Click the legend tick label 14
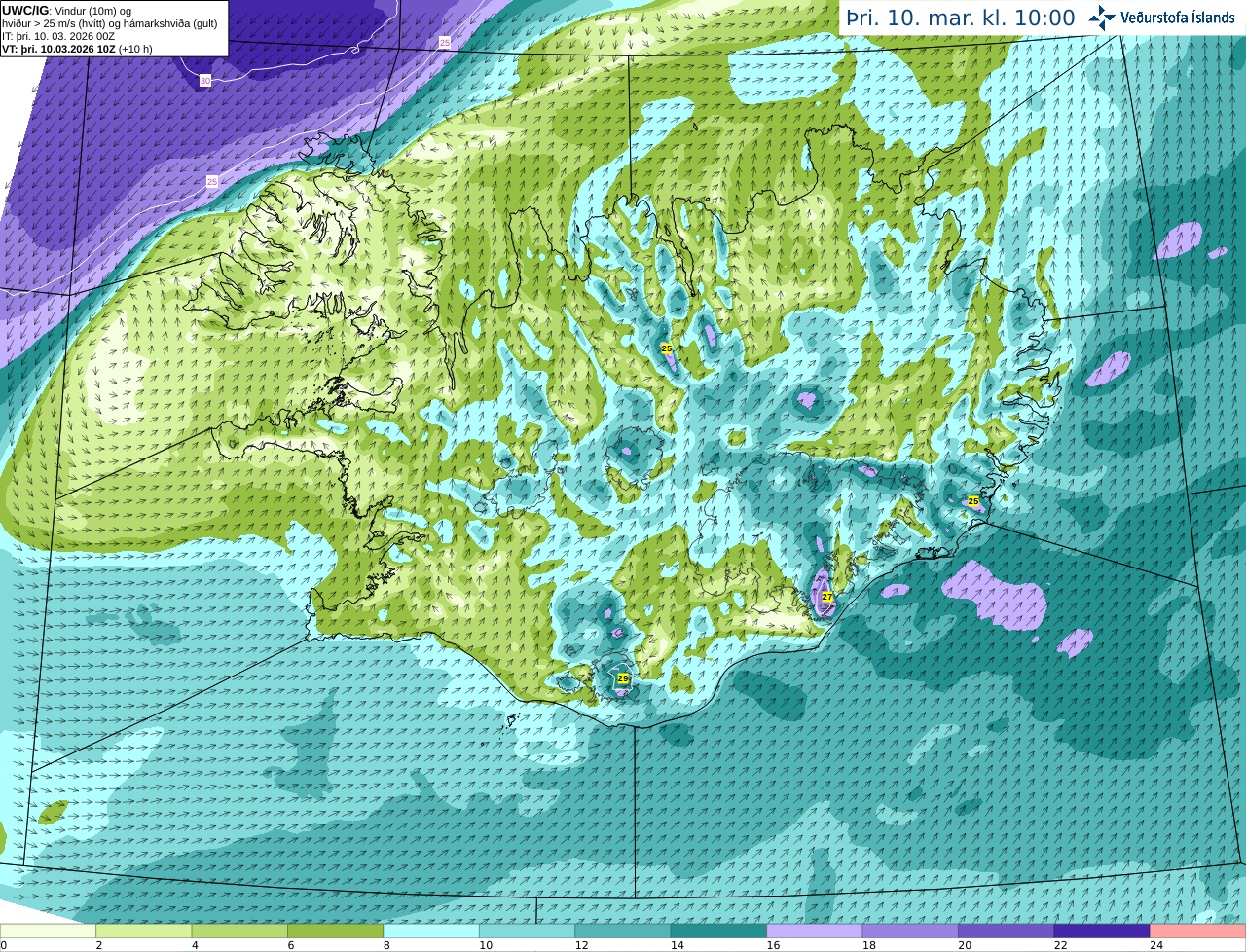This screenshot has height=952, width=1246. (677, 945)
